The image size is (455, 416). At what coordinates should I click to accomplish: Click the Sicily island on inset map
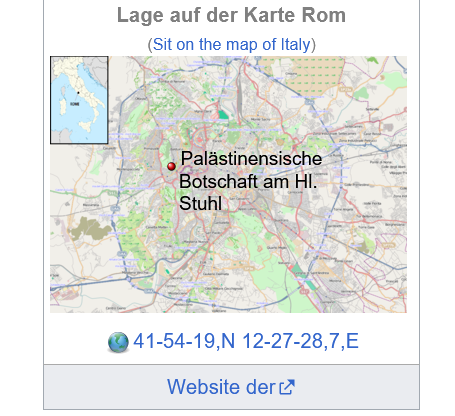click(x=84, y=126)
